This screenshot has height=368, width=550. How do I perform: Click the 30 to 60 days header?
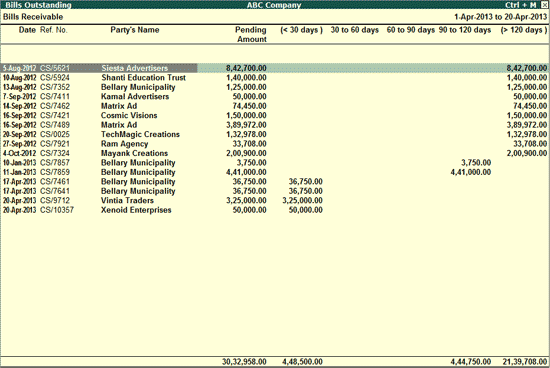355,30
